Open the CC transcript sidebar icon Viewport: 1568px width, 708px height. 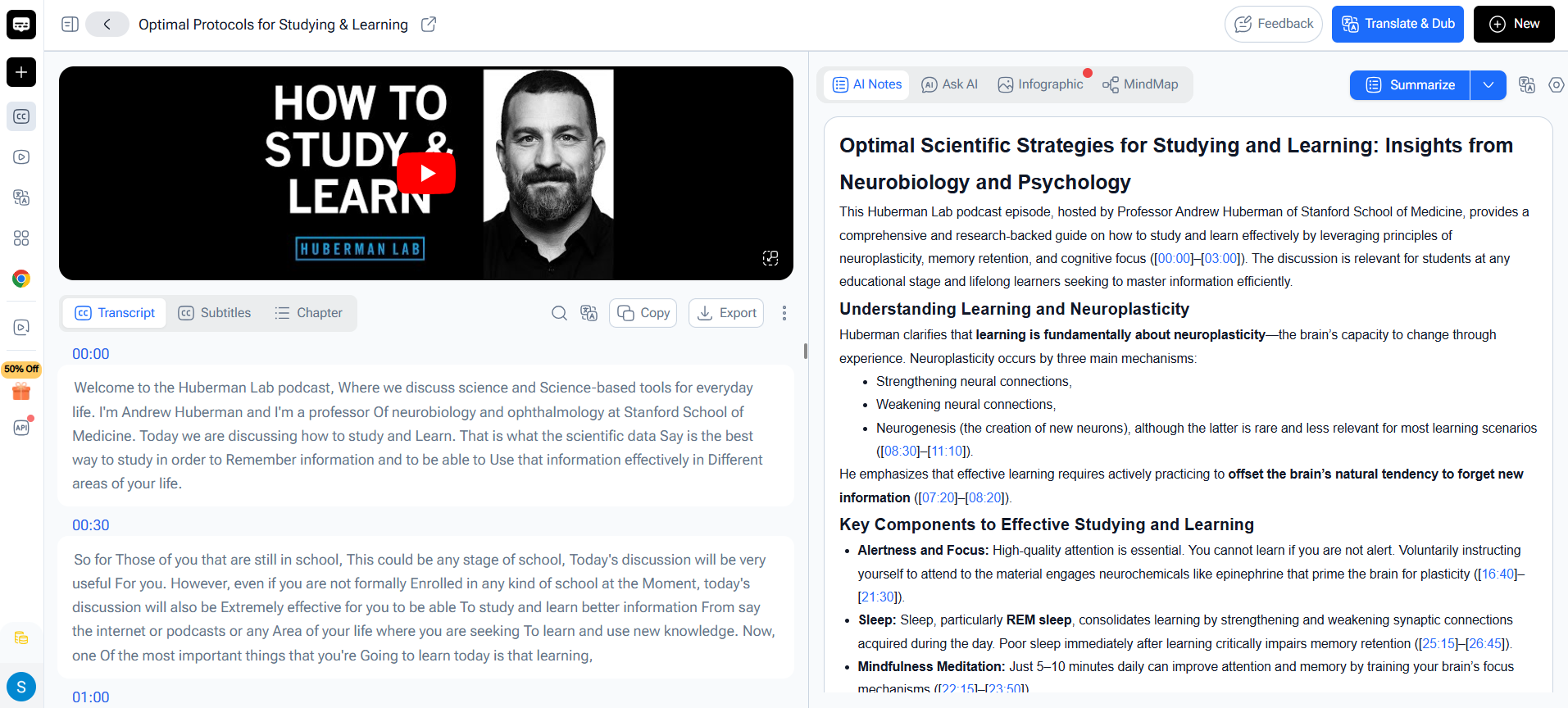click(x=21, y=116)
